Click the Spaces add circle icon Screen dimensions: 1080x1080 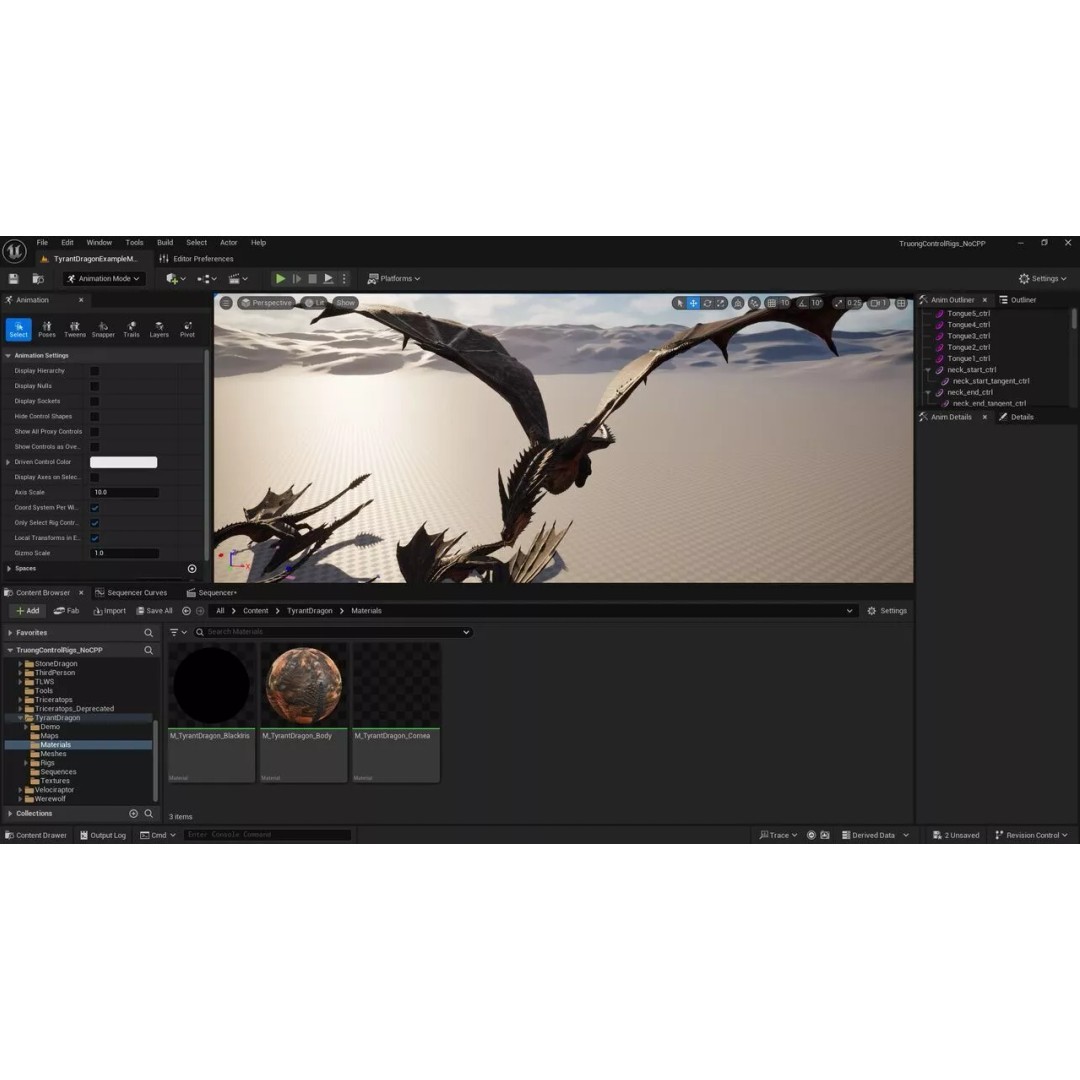tap(192, 569)
